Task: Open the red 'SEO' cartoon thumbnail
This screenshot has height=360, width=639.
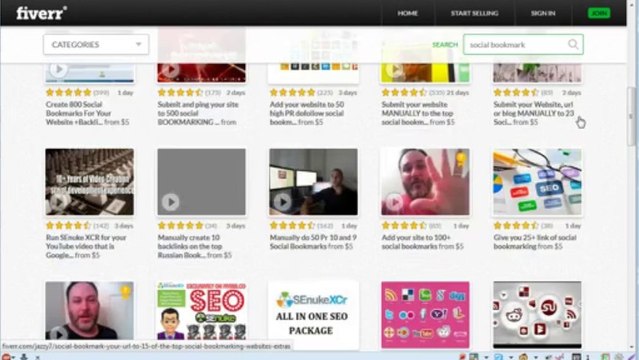Action: tap(202, 311)
